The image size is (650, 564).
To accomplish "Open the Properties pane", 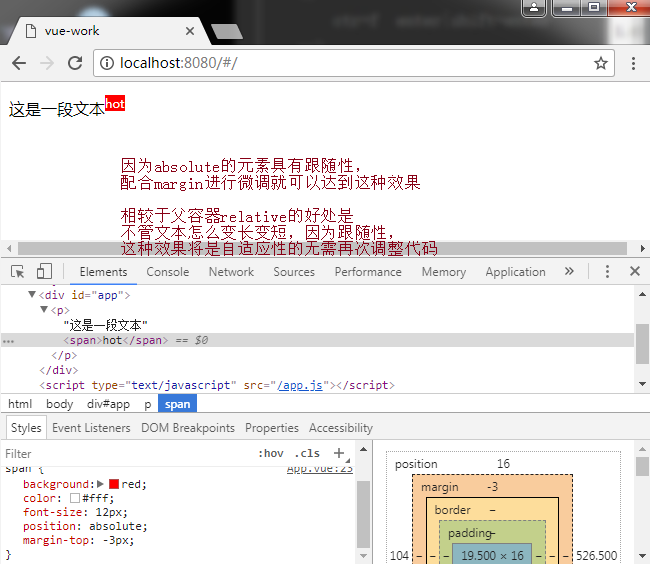I will click(272, 428).
